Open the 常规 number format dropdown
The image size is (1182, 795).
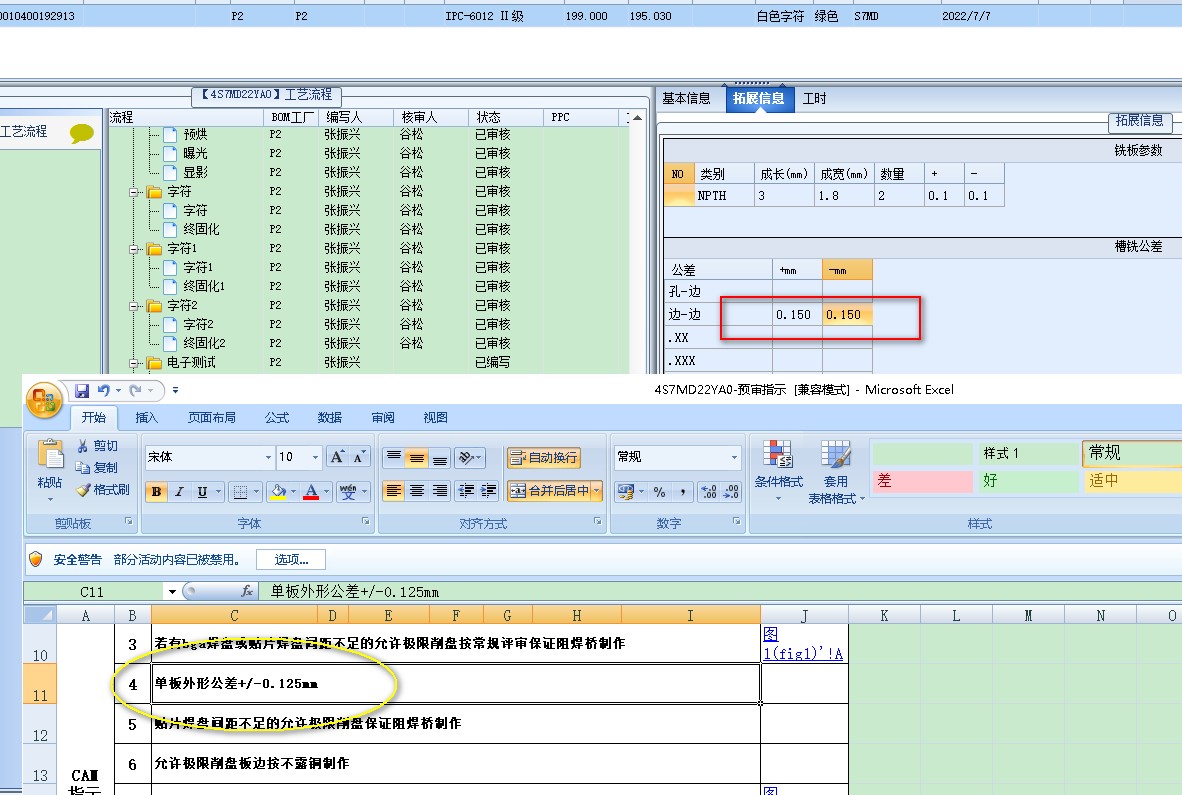[x=734, y=457]
